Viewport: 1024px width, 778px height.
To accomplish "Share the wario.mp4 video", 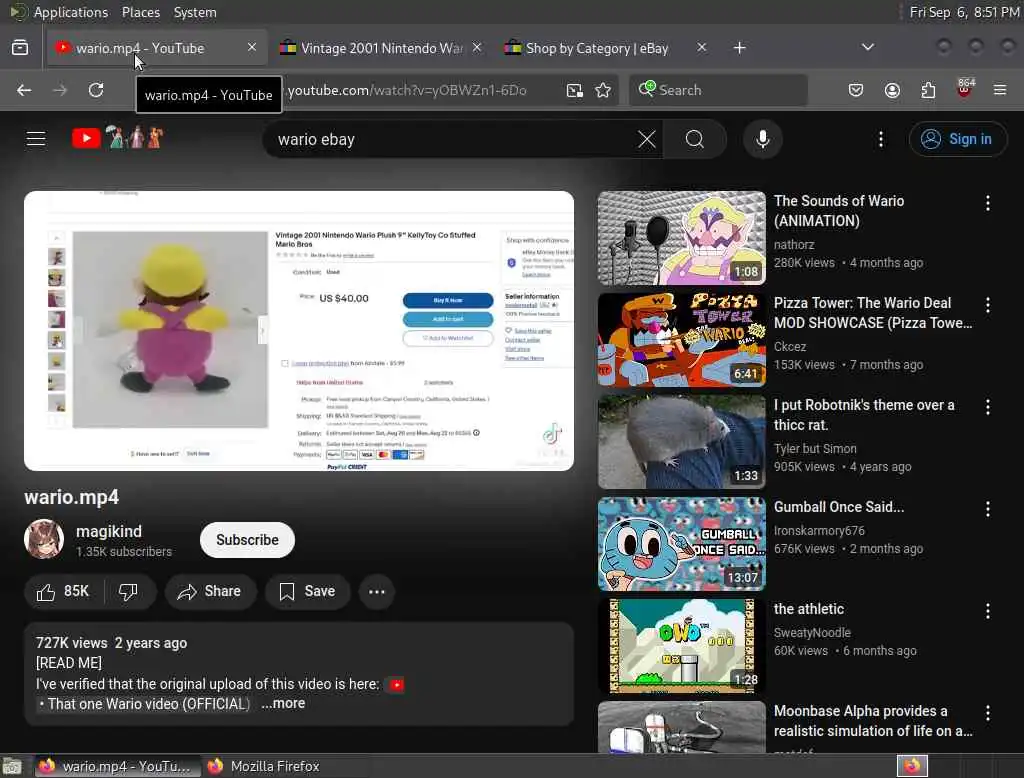I will (210, 591).
